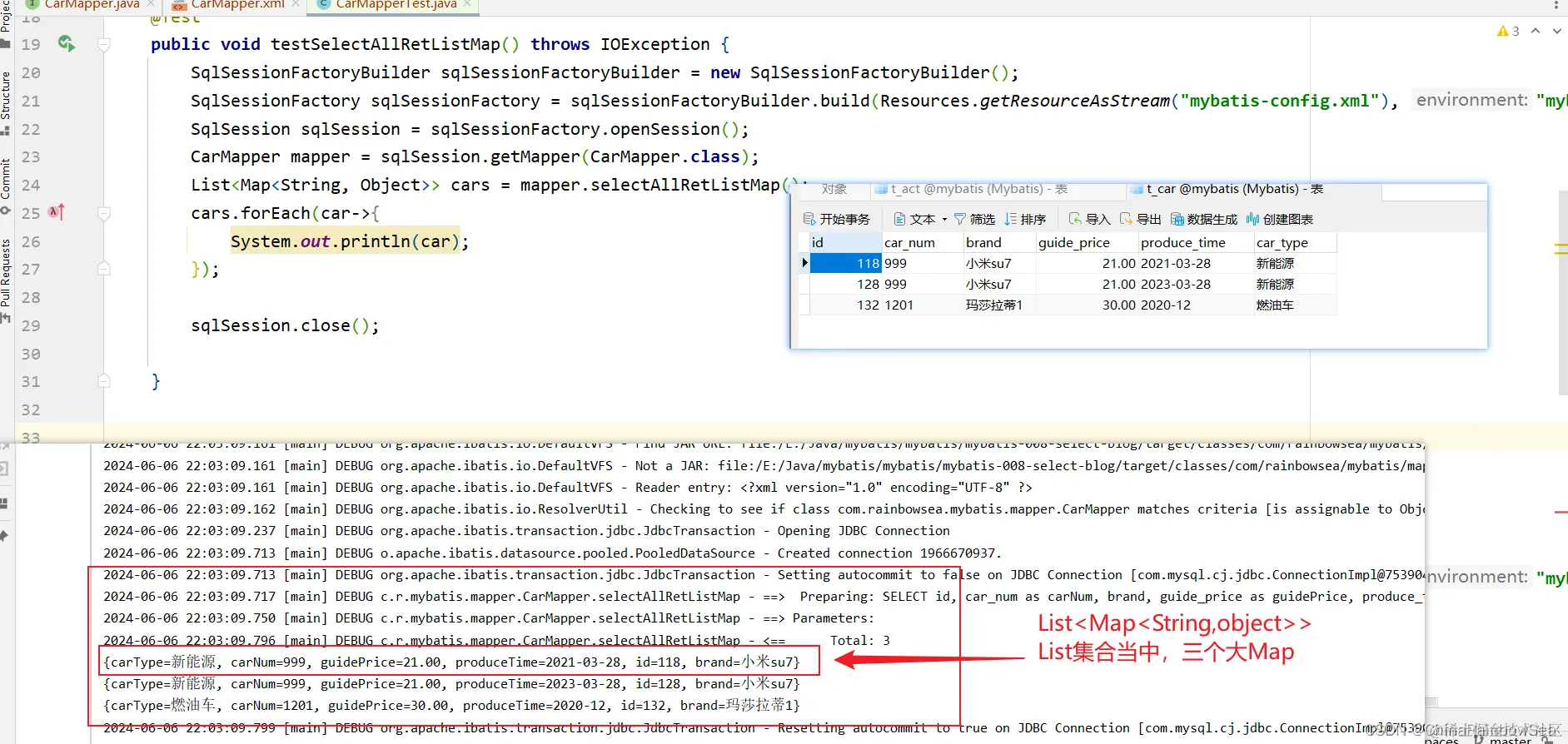
Task: Click the method fold end marker at line 31
Action: 104,381
